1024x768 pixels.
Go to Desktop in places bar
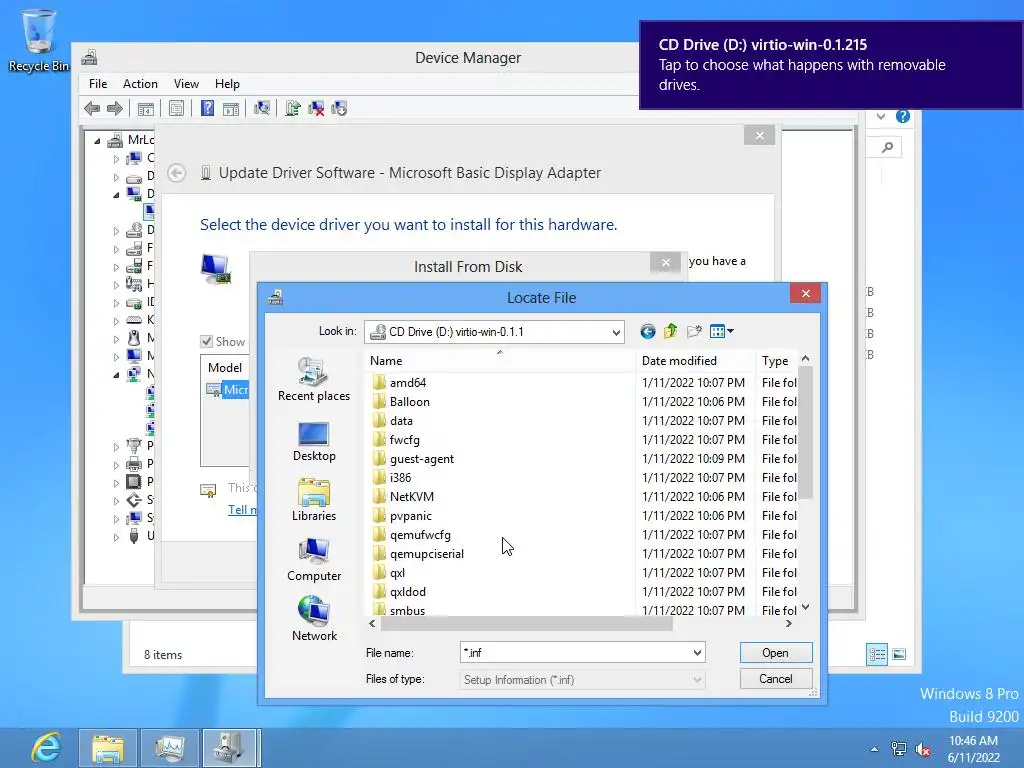tap(313, 441)
